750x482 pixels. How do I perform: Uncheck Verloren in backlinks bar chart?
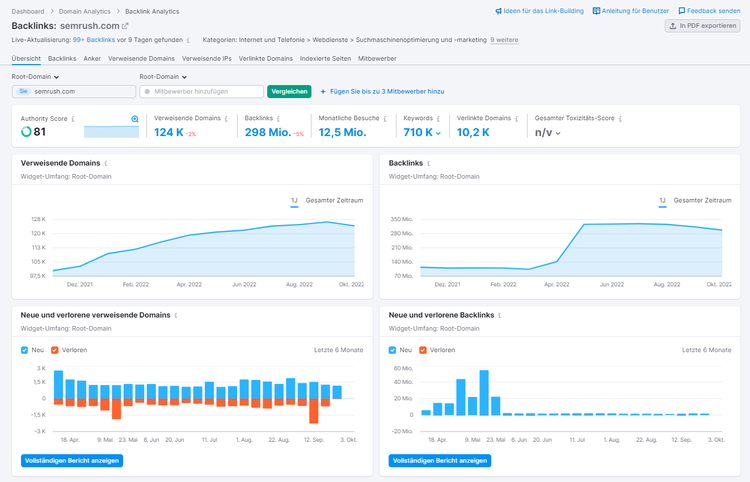423,350
